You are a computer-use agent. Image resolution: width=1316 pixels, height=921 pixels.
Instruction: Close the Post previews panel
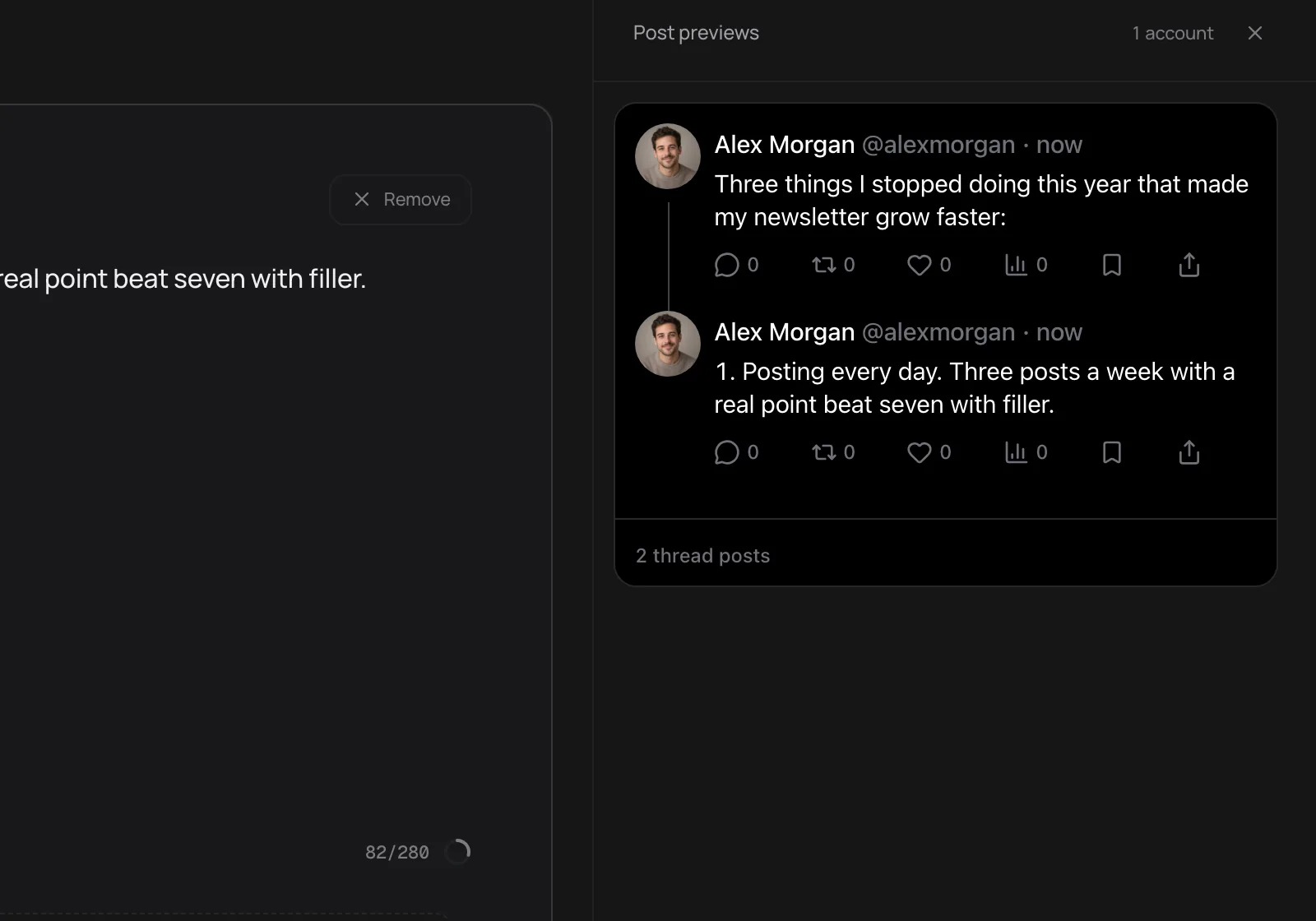pos(1254,33)
